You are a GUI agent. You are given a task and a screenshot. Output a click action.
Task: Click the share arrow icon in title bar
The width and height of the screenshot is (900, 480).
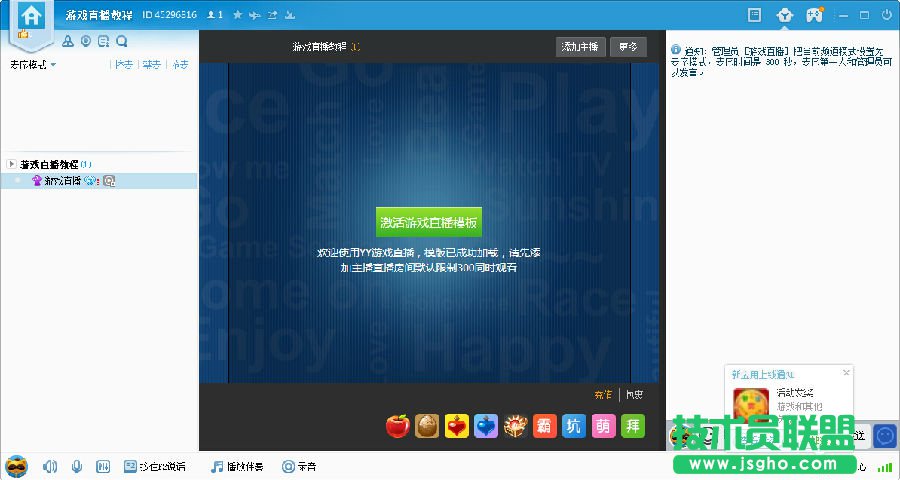(273, 15)
